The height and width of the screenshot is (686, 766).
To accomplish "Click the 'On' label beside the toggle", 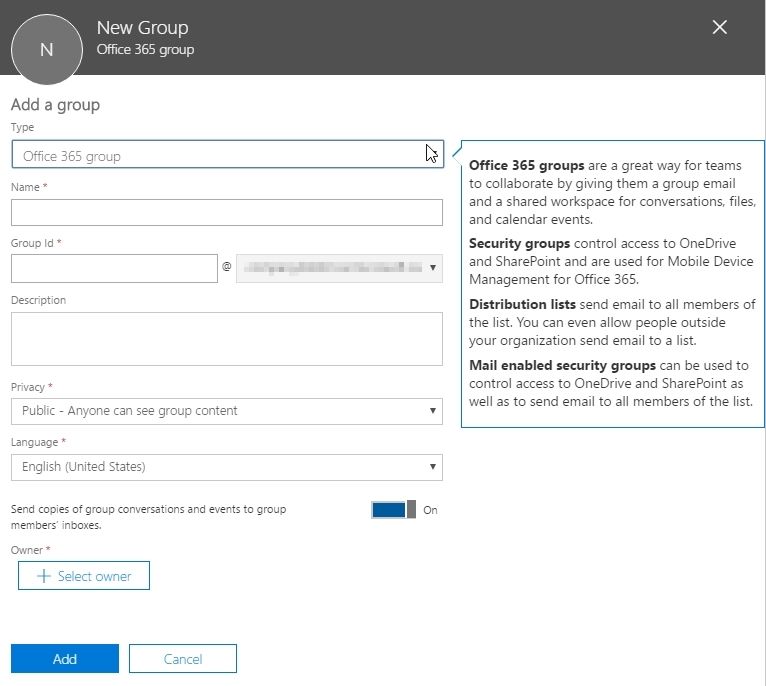I will point(430,510).
